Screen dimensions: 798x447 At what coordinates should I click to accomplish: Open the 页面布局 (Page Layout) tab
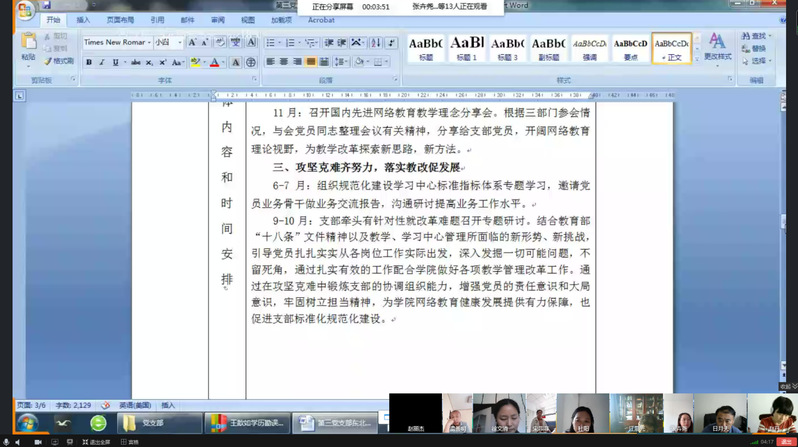coord(120,19)
